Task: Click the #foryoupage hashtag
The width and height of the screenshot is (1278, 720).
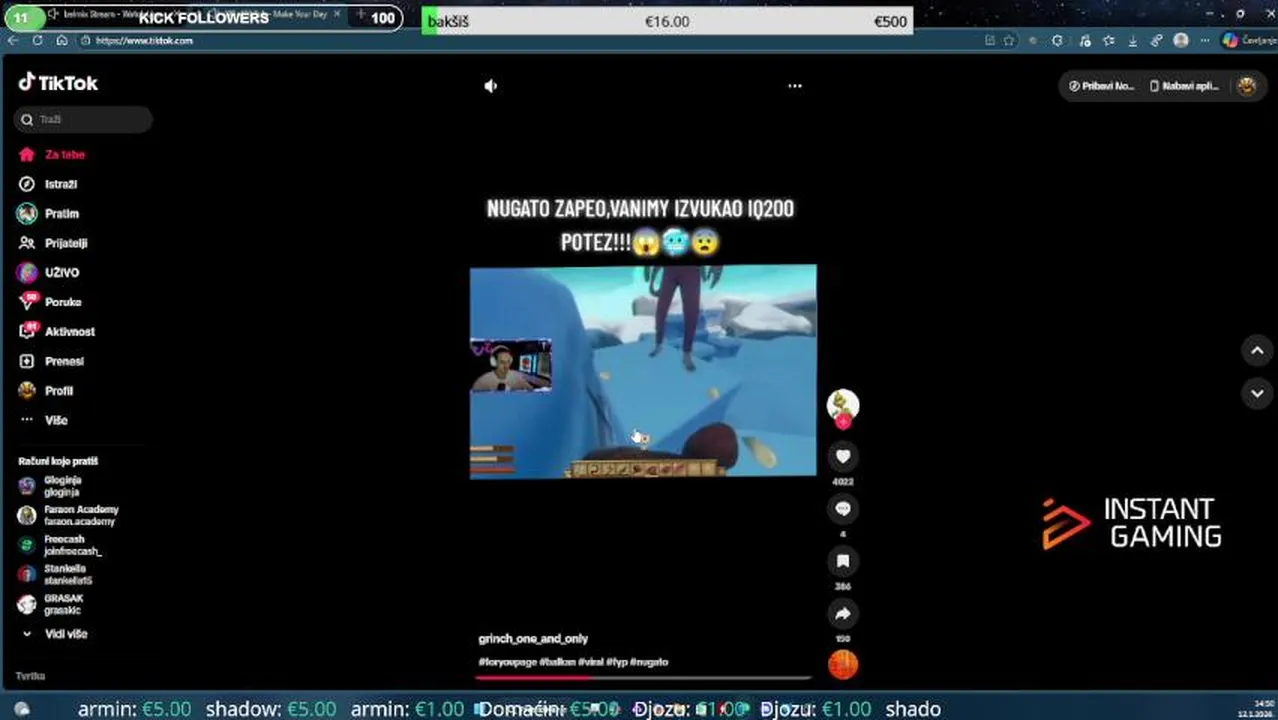Action: coord(507,662)
